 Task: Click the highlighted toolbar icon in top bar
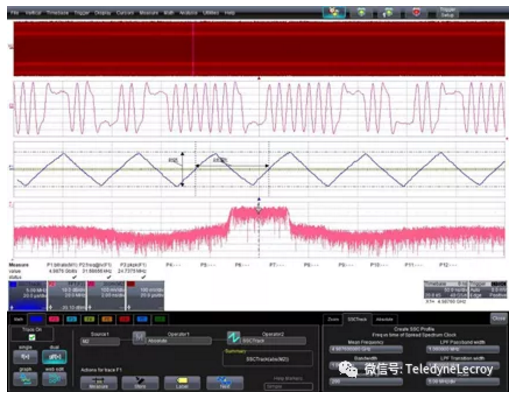[x=334, y=12]
